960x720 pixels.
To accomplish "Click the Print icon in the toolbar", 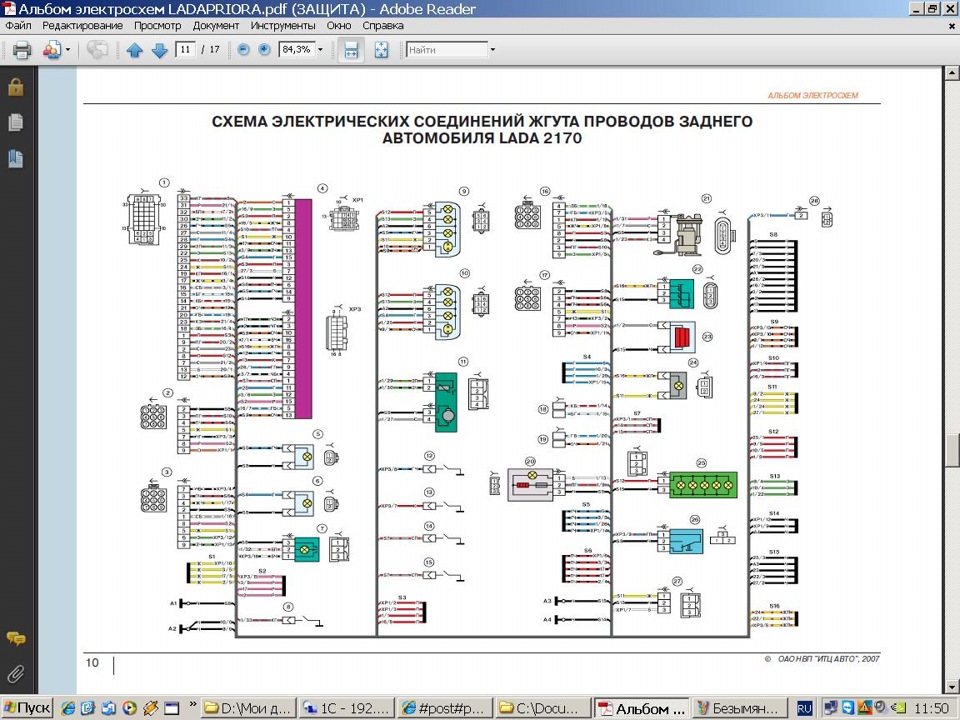I will pos(22,50).
